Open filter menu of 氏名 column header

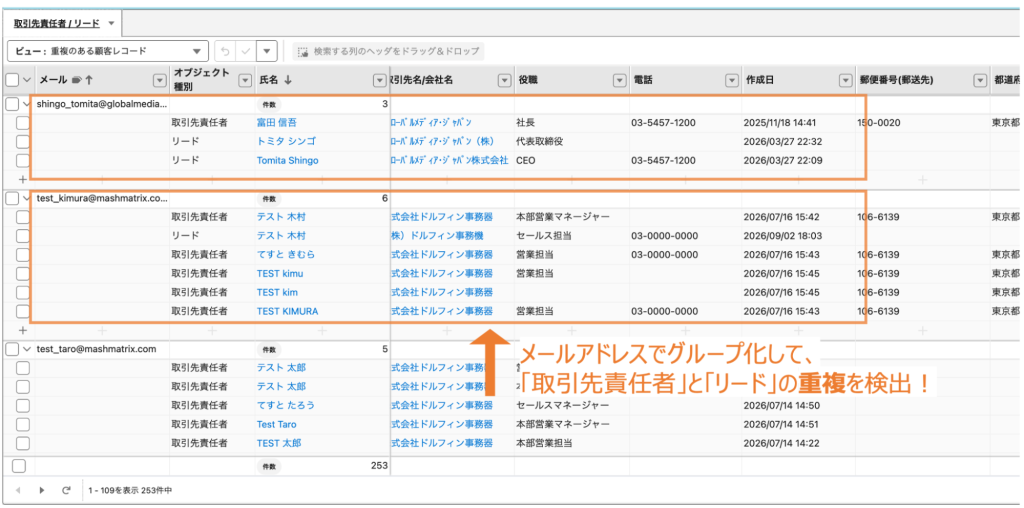point(379,80)
